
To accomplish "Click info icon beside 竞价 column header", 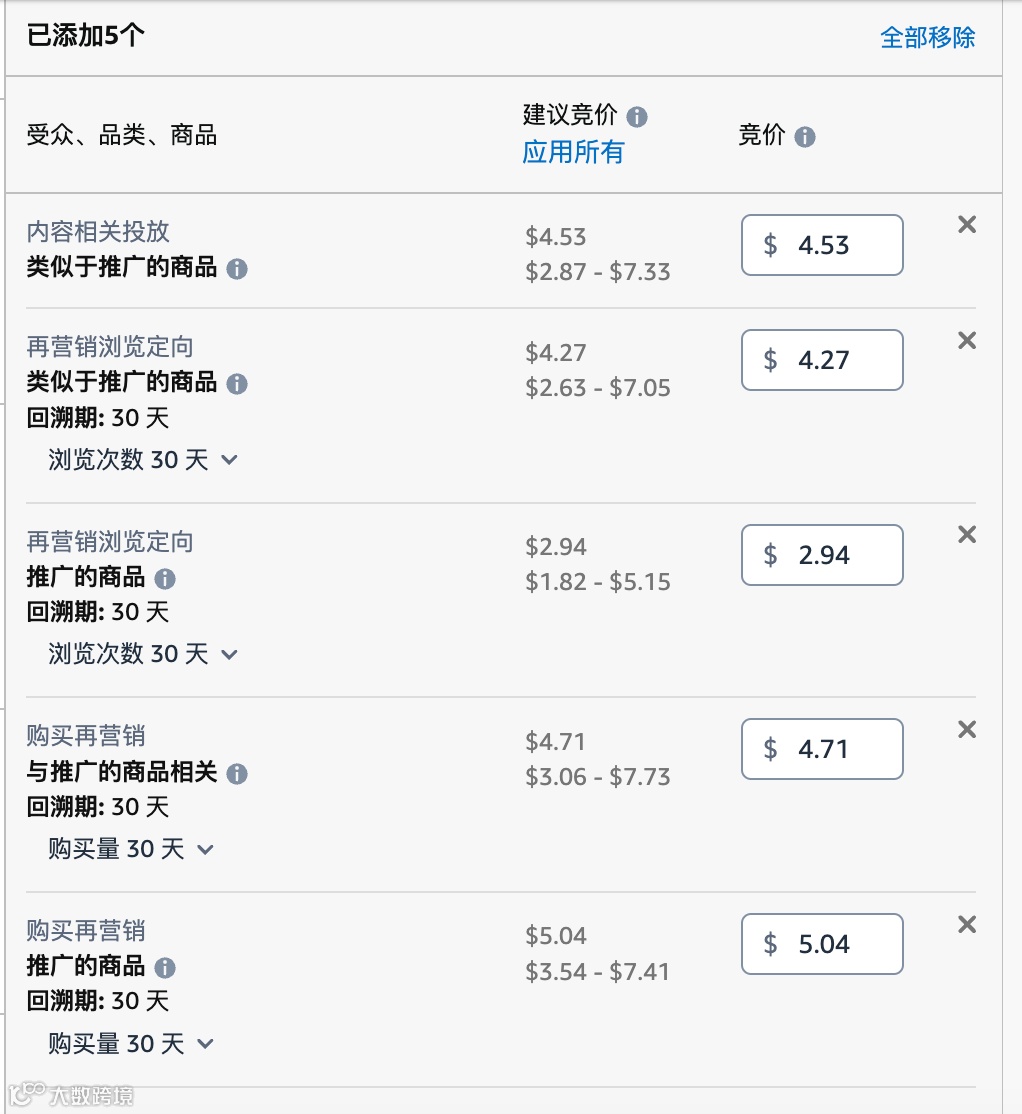I will (x=805, y=137).
